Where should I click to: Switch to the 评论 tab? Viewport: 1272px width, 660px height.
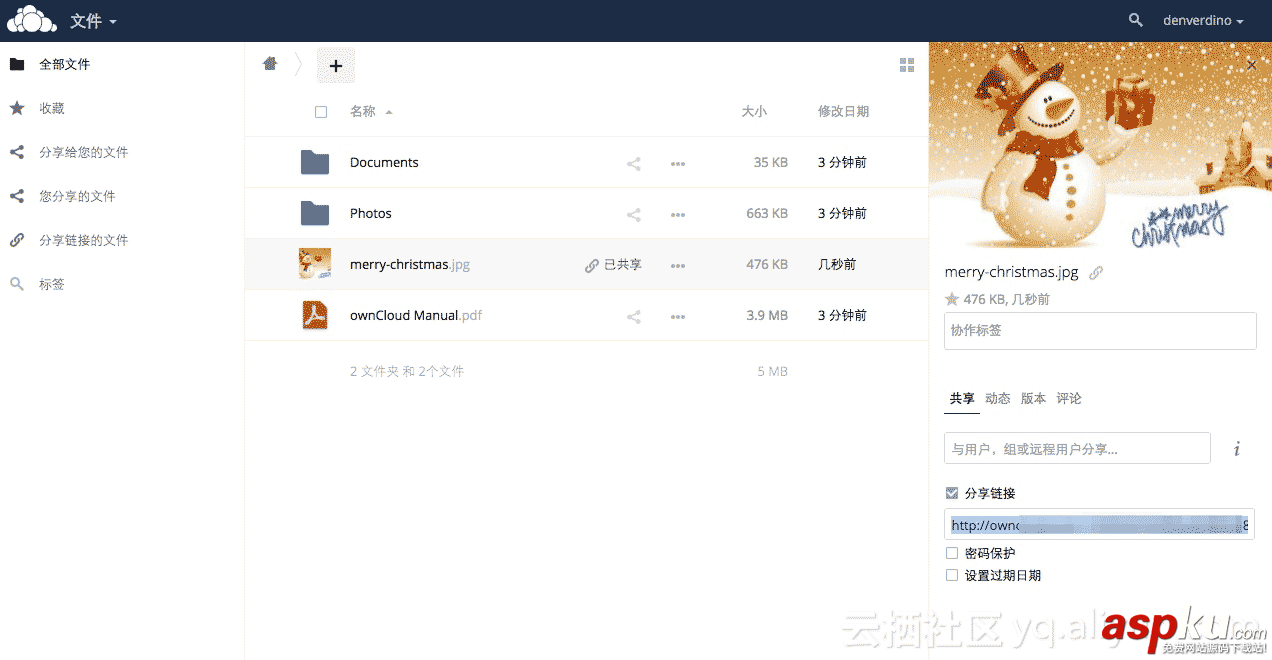(x=1069, y=397)
